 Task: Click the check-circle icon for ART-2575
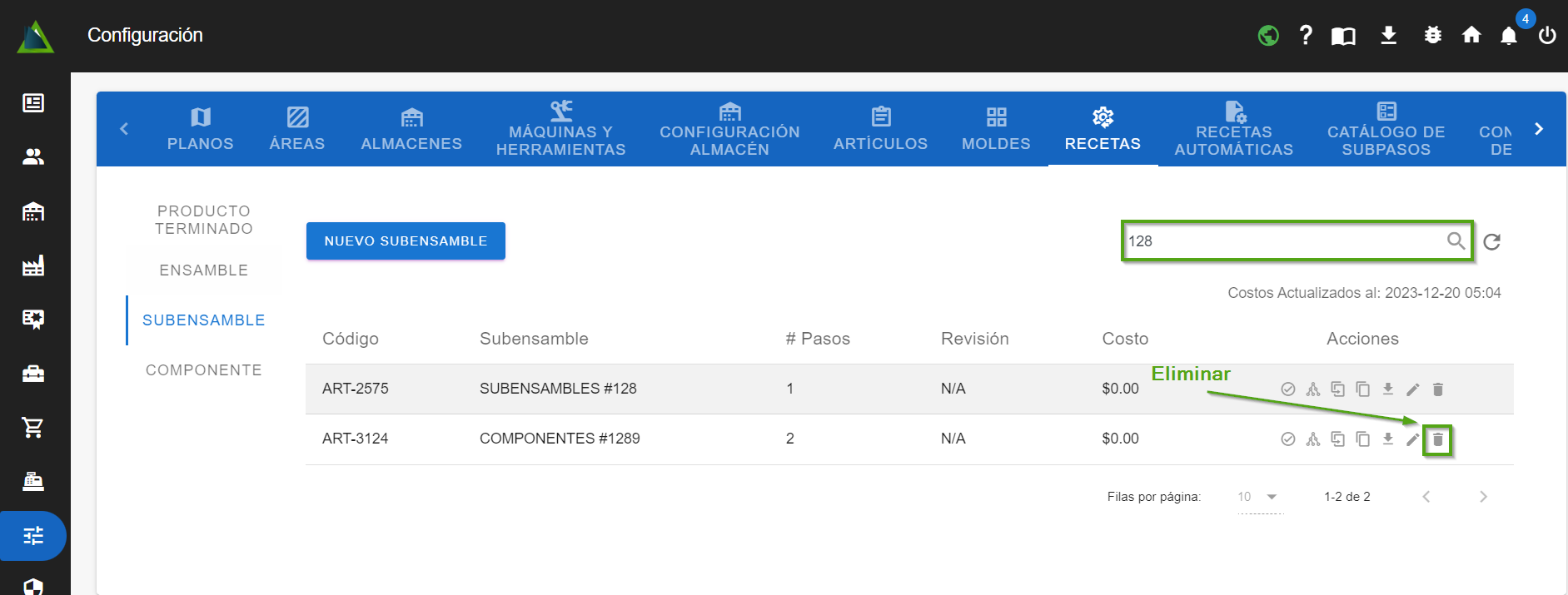[1287, 389]
